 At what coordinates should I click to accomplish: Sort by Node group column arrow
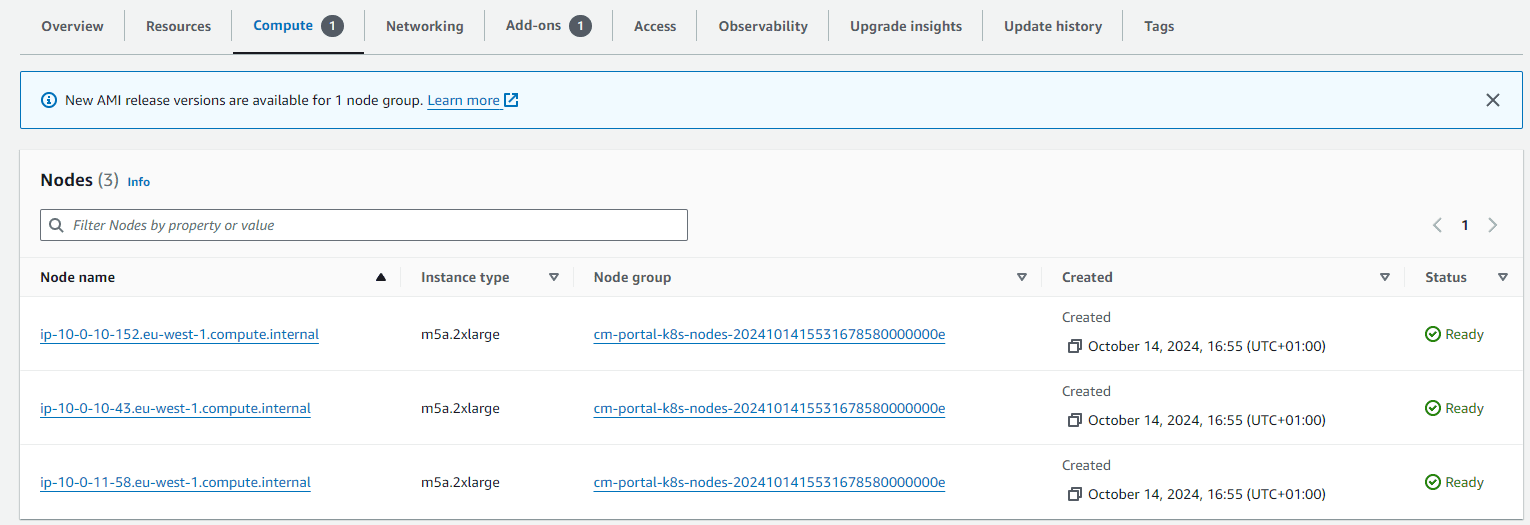[1022, 277]
